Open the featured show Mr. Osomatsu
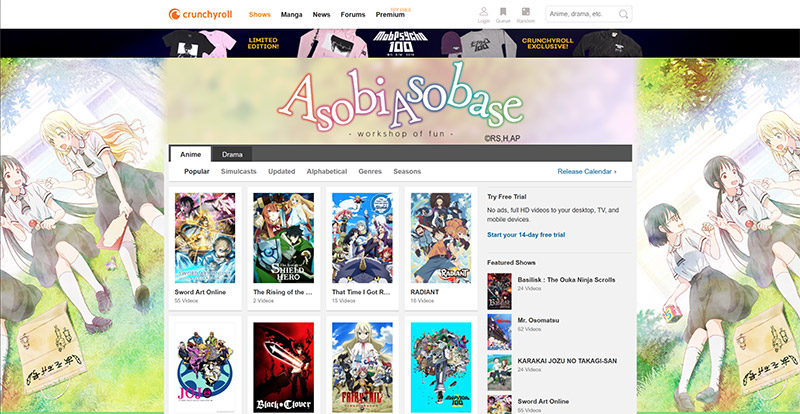Image resolution: width=800 pixels, height=414 pixels. point(538,320)
